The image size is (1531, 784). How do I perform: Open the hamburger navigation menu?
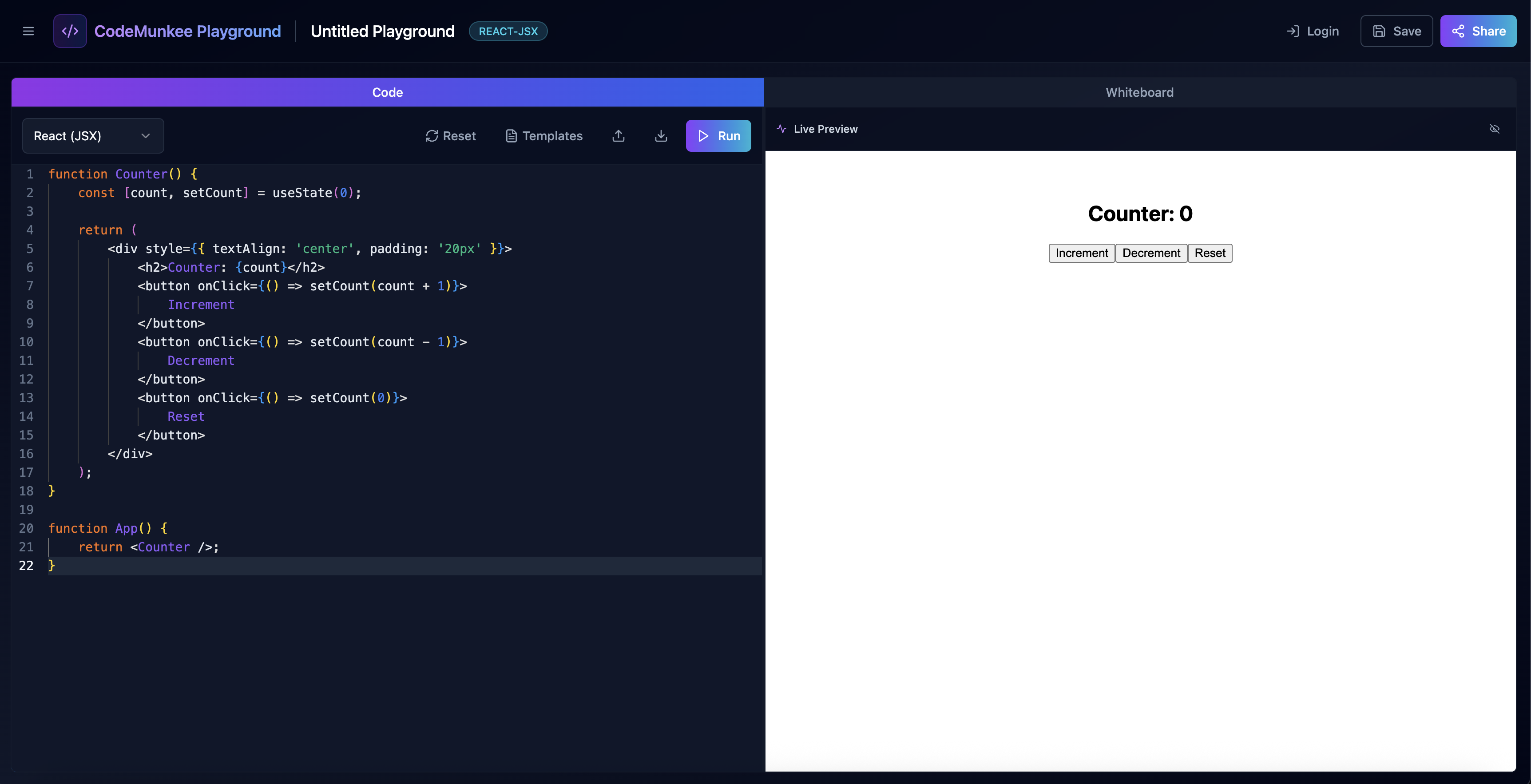(28, 31)
